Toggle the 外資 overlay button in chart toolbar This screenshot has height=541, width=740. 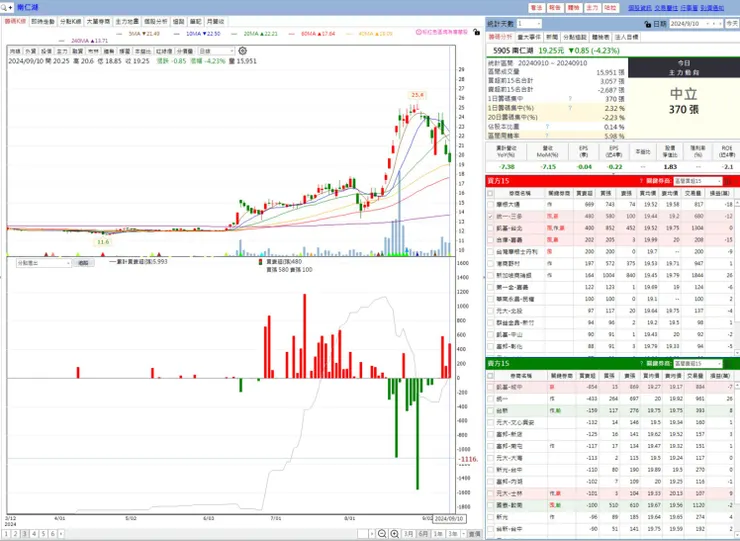pyautogui.click(x=31, y=51)
